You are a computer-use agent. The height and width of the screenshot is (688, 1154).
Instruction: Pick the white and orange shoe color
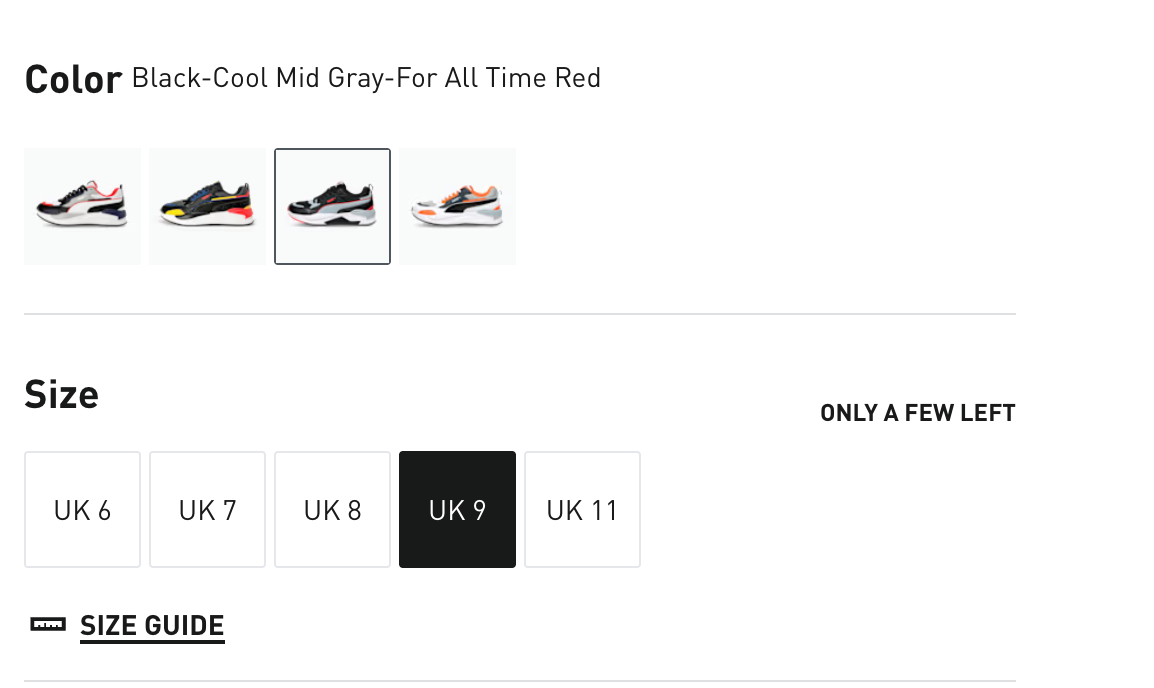pos(457,207)
